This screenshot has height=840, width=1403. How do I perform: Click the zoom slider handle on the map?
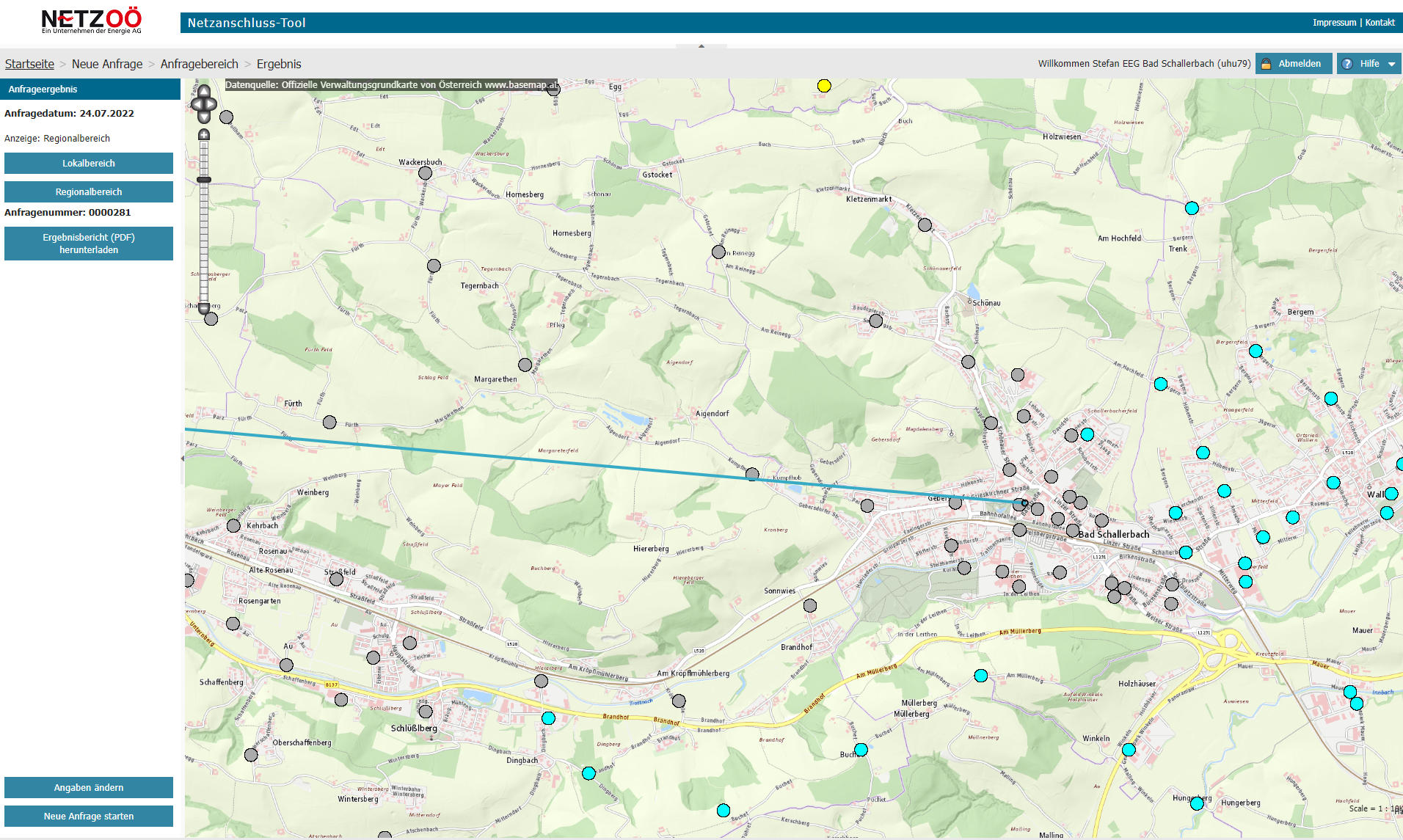pyautogui.click(x=204, y=180)
